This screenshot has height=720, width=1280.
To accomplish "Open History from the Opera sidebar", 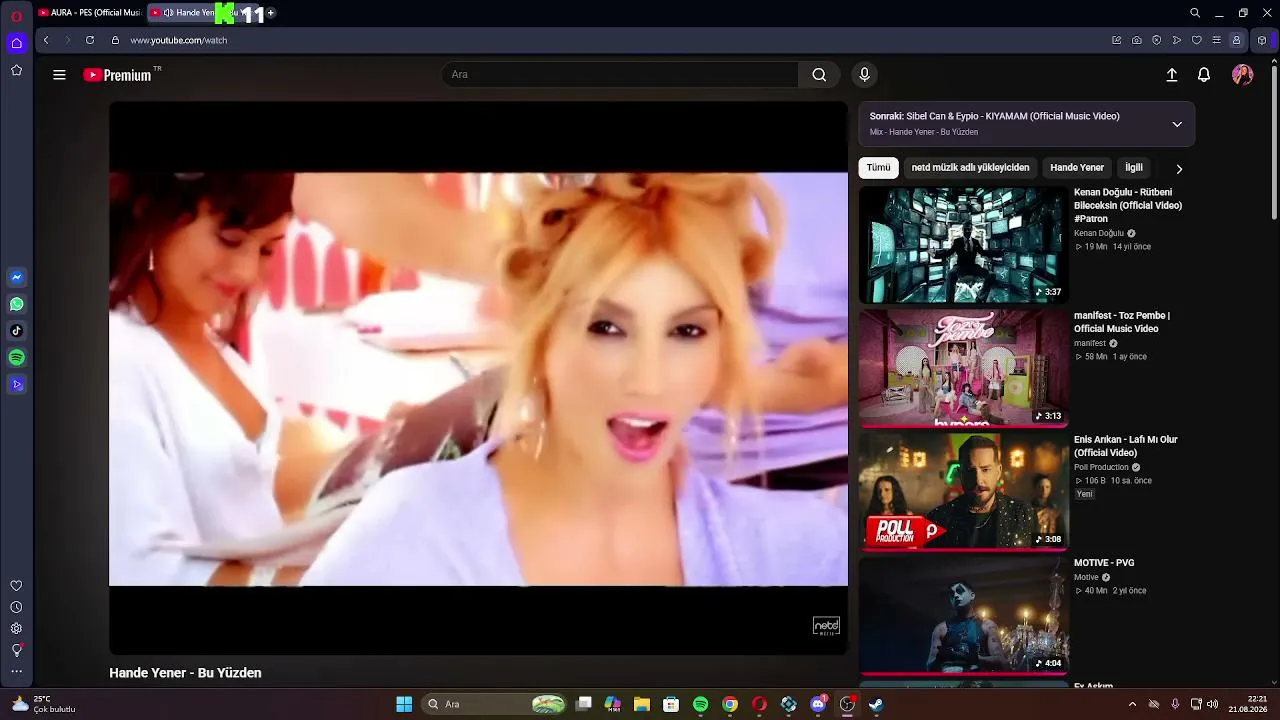I will (x=16, y=607).
